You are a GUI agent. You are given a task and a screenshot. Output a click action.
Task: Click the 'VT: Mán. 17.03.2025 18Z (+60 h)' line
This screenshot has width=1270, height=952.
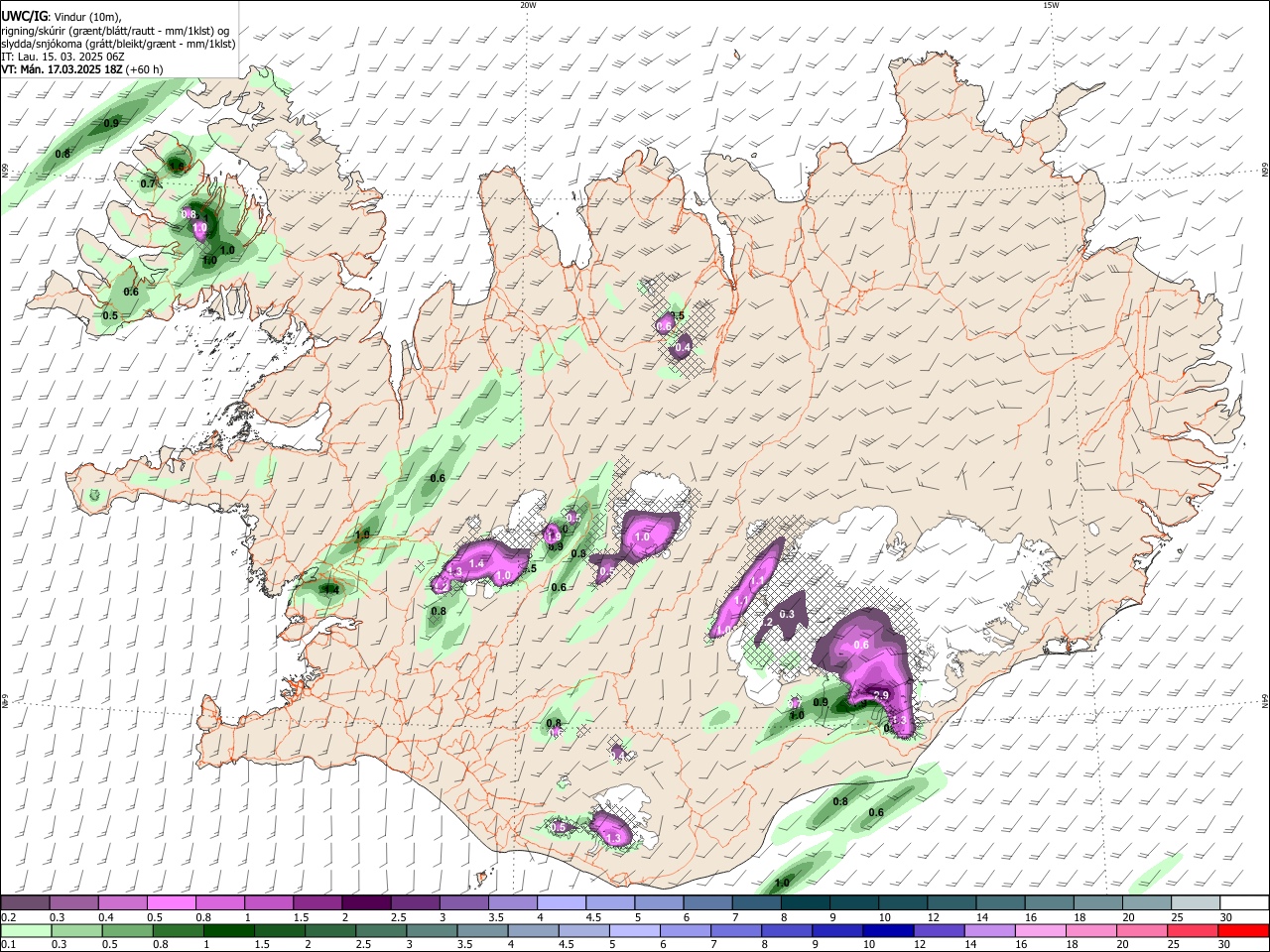click(x=81, y=69)
